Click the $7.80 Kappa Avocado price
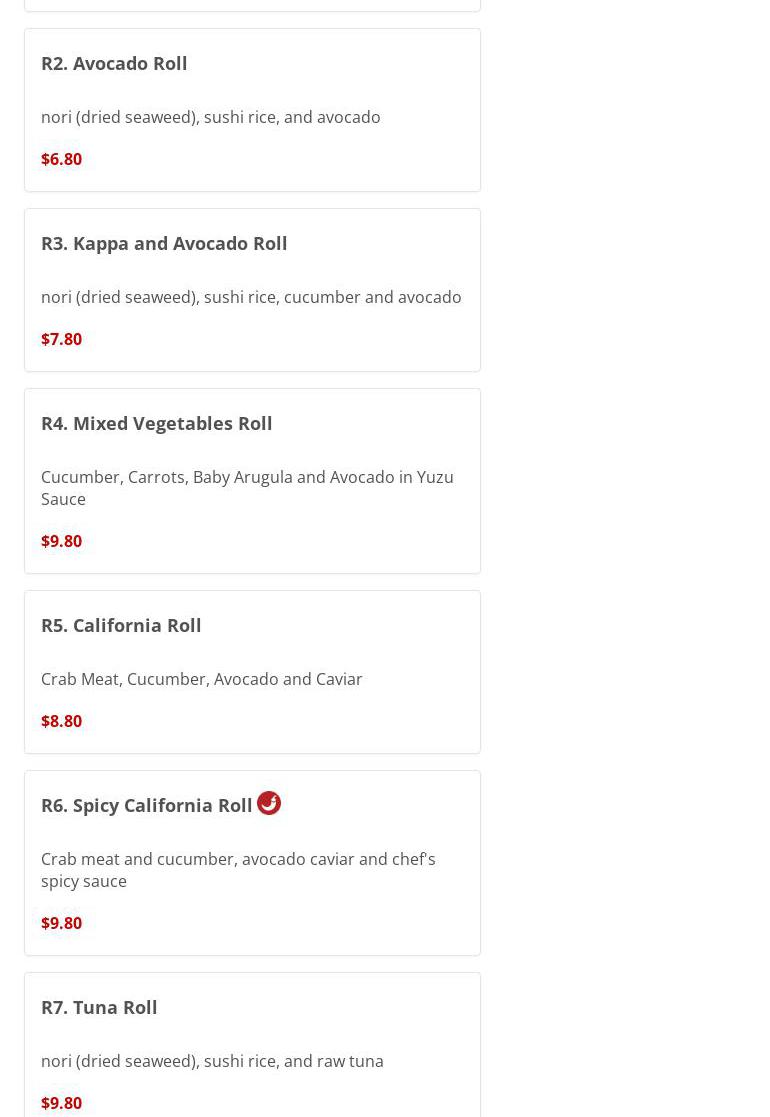 click(61, 339)
